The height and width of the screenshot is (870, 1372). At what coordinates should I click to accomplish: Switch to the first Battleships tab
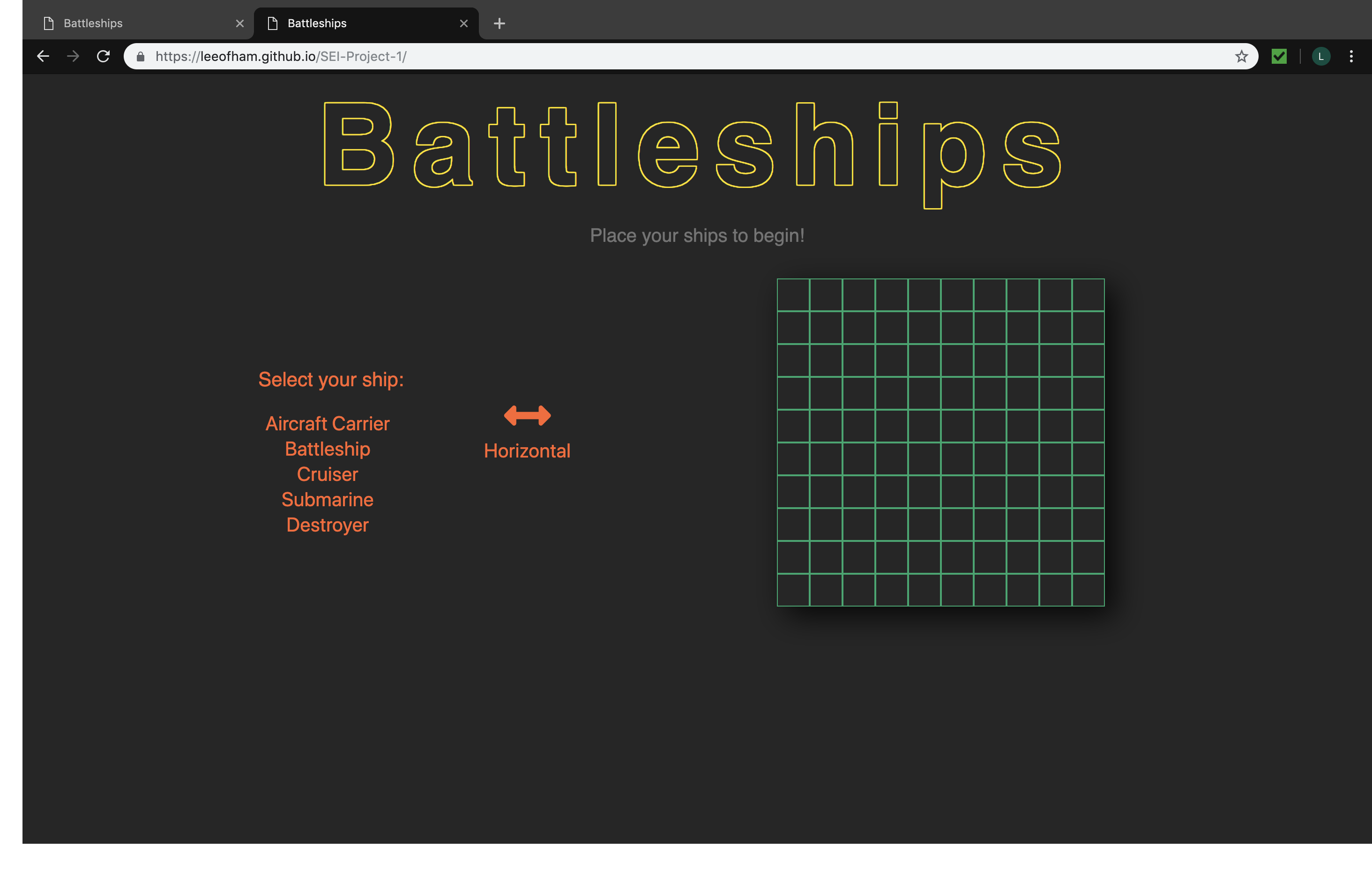pyautogui.click(x=137, y=23)
